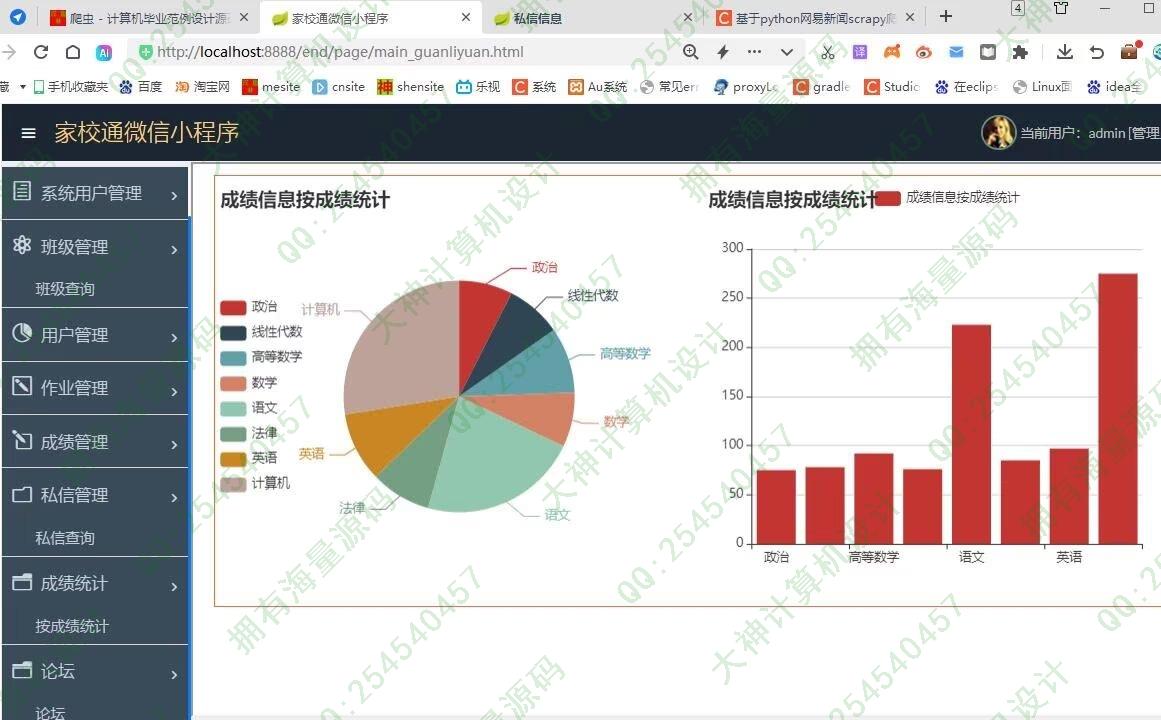Open the mail extension icon
1161x720 pixels.
[956, 52]
